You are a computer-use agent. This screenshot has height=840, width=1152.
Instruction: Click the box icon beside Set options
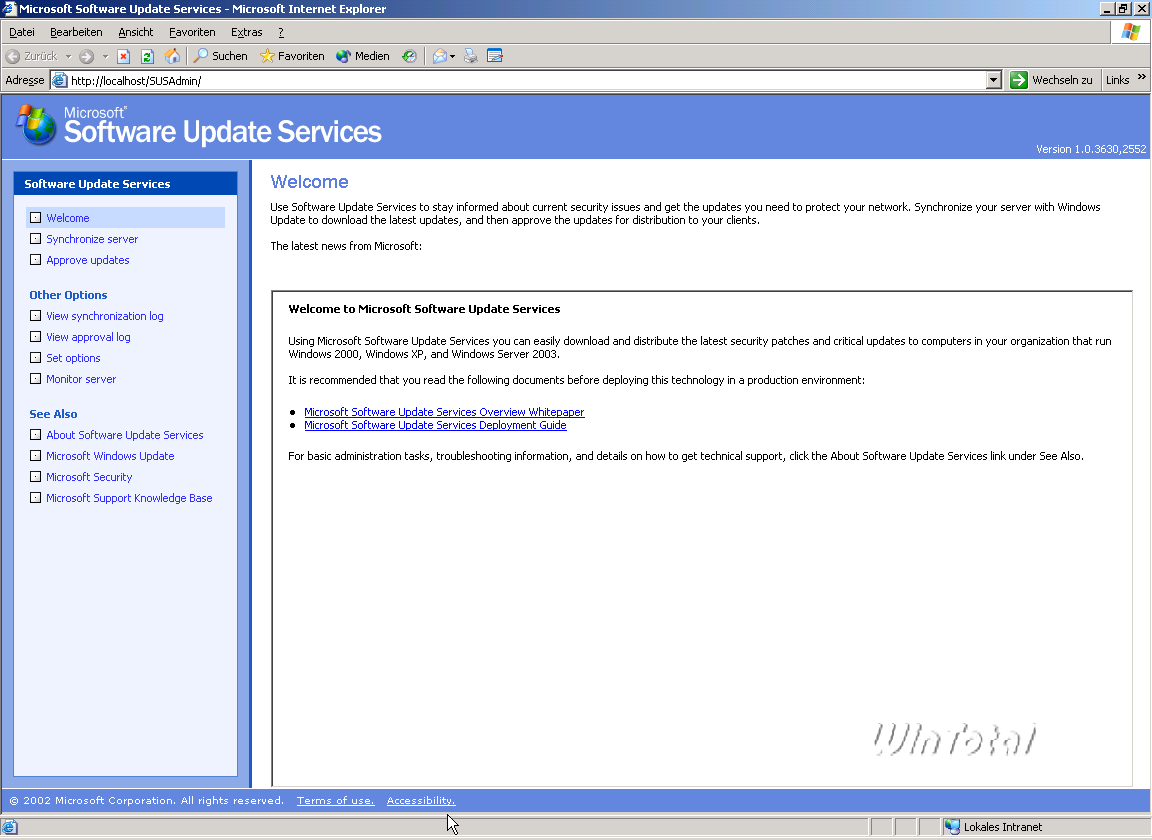click(35, 358)
